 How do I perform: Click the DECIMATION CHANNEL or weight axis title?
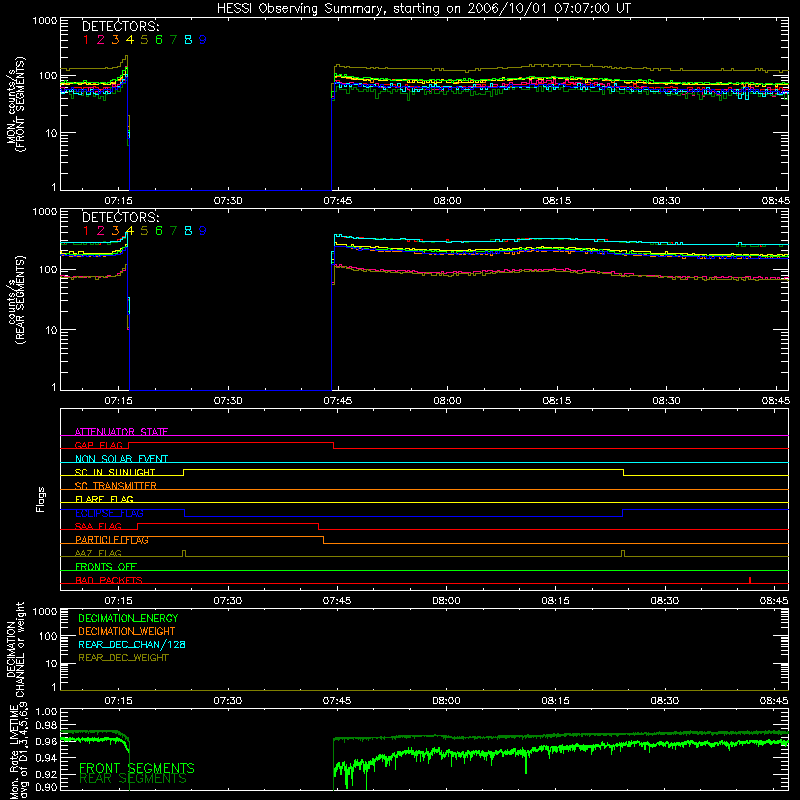[15, 649]
